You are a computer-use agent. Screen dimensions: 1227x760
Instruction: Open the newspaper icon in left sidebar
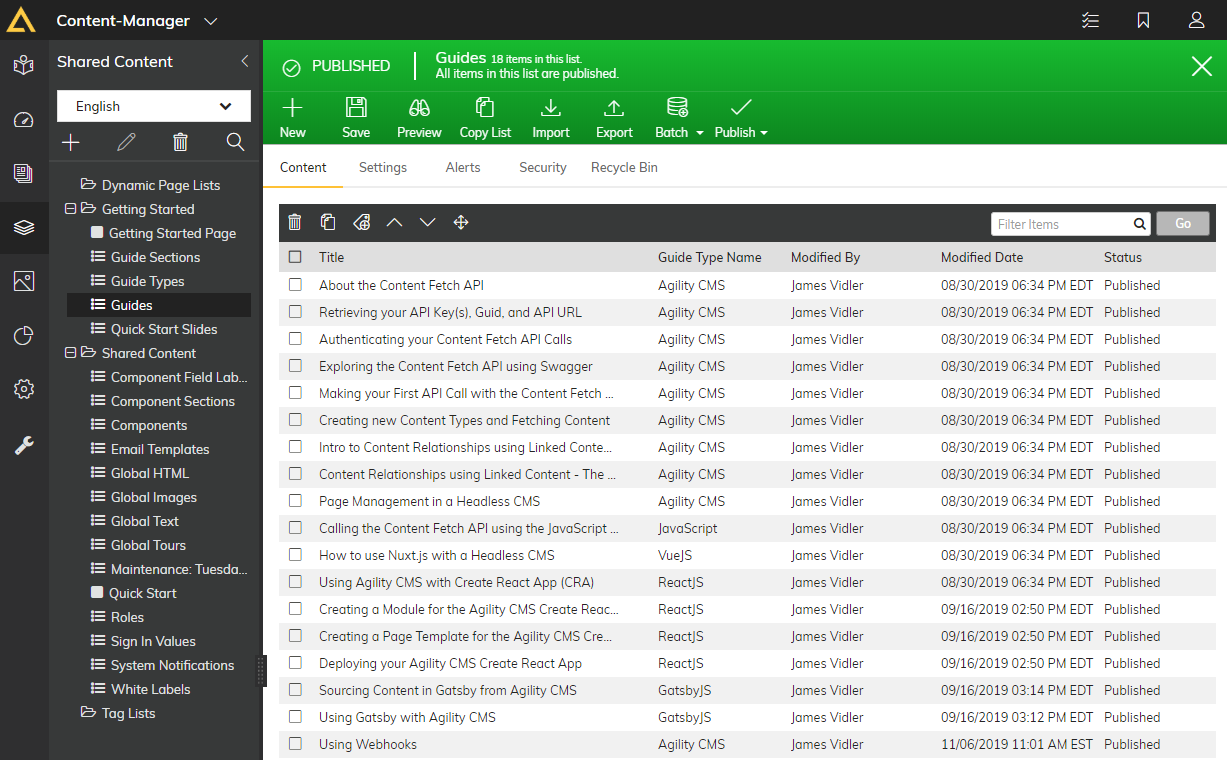24,174
